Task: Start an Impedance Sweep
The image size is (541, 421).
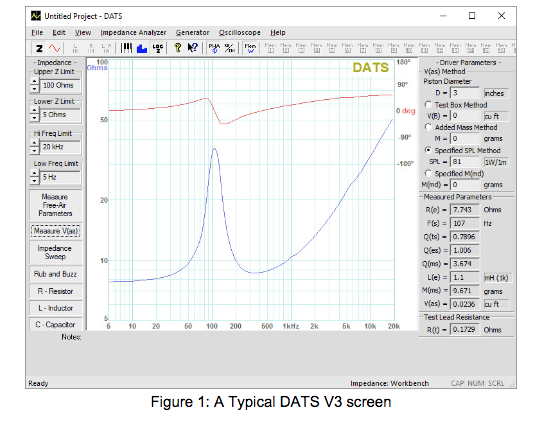Action: click(56, 252)
